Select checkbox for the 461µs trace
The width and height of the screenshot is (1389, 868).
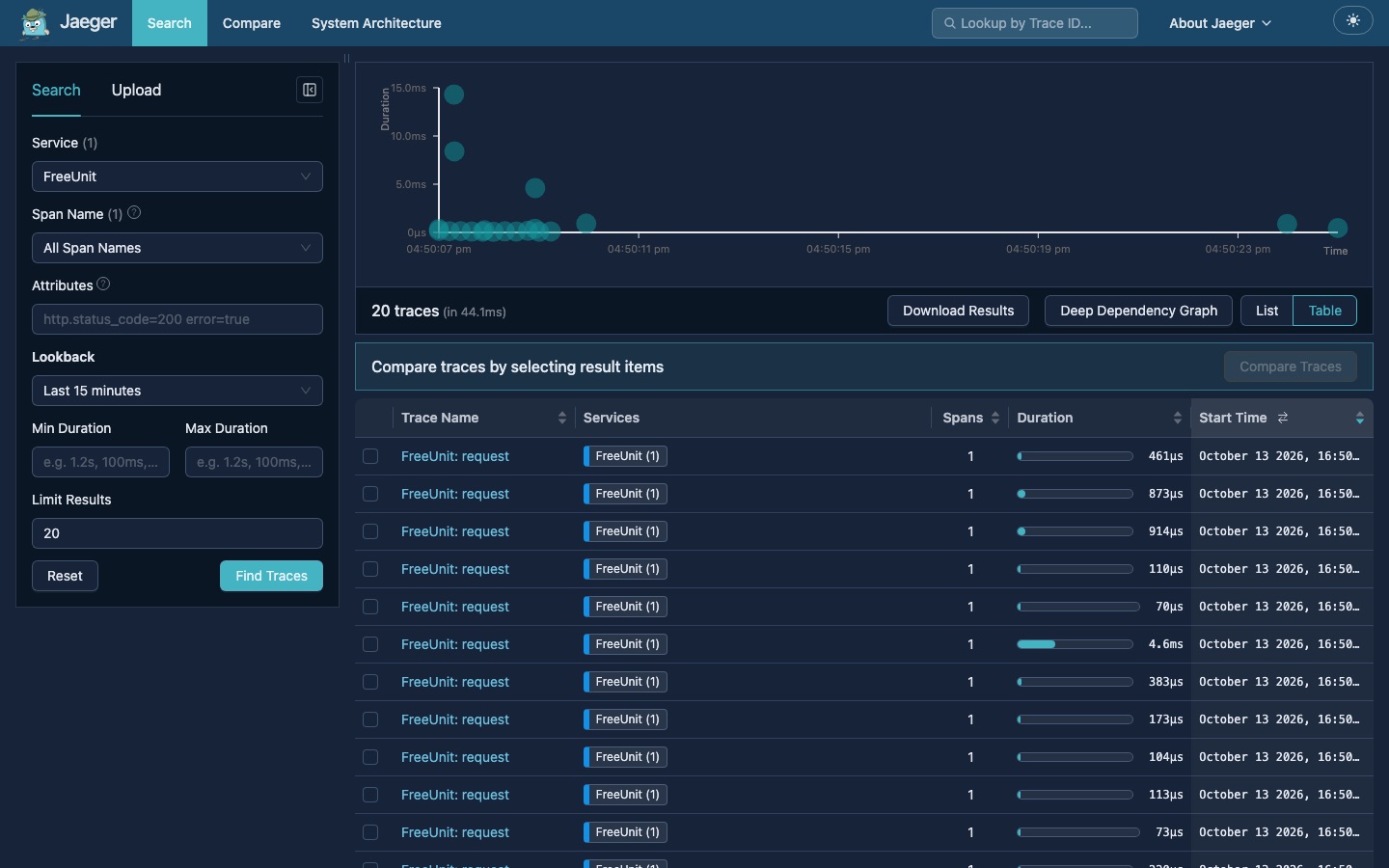click(x=370, y=456)
